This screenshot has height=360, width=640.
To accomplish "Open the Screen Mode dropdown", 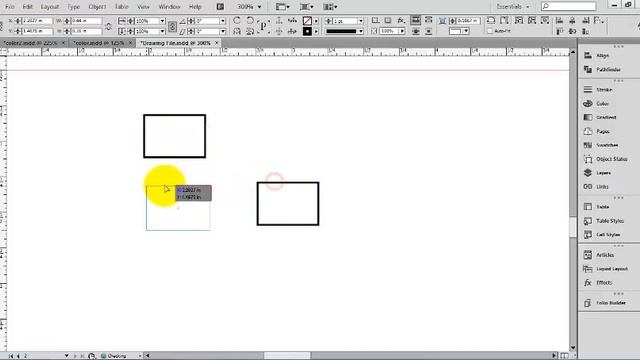I will pyautogui.click(x=307, y=7).
